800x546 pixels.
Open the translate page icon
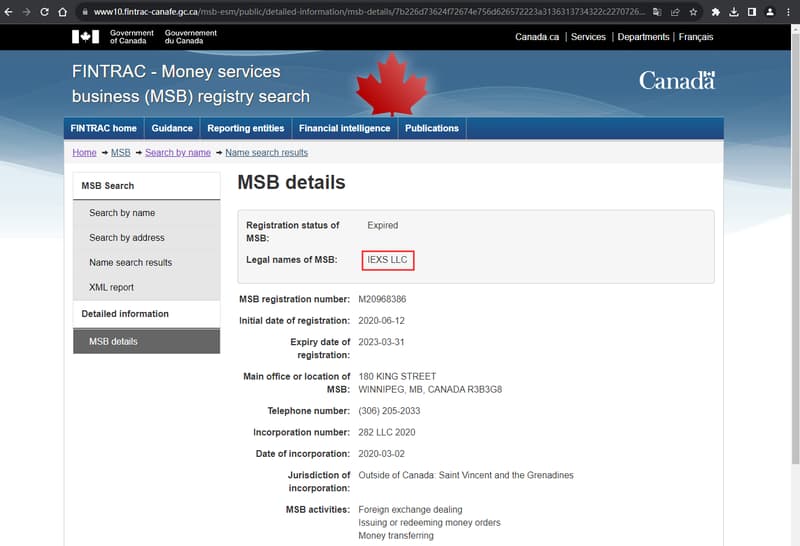(657, 12)
